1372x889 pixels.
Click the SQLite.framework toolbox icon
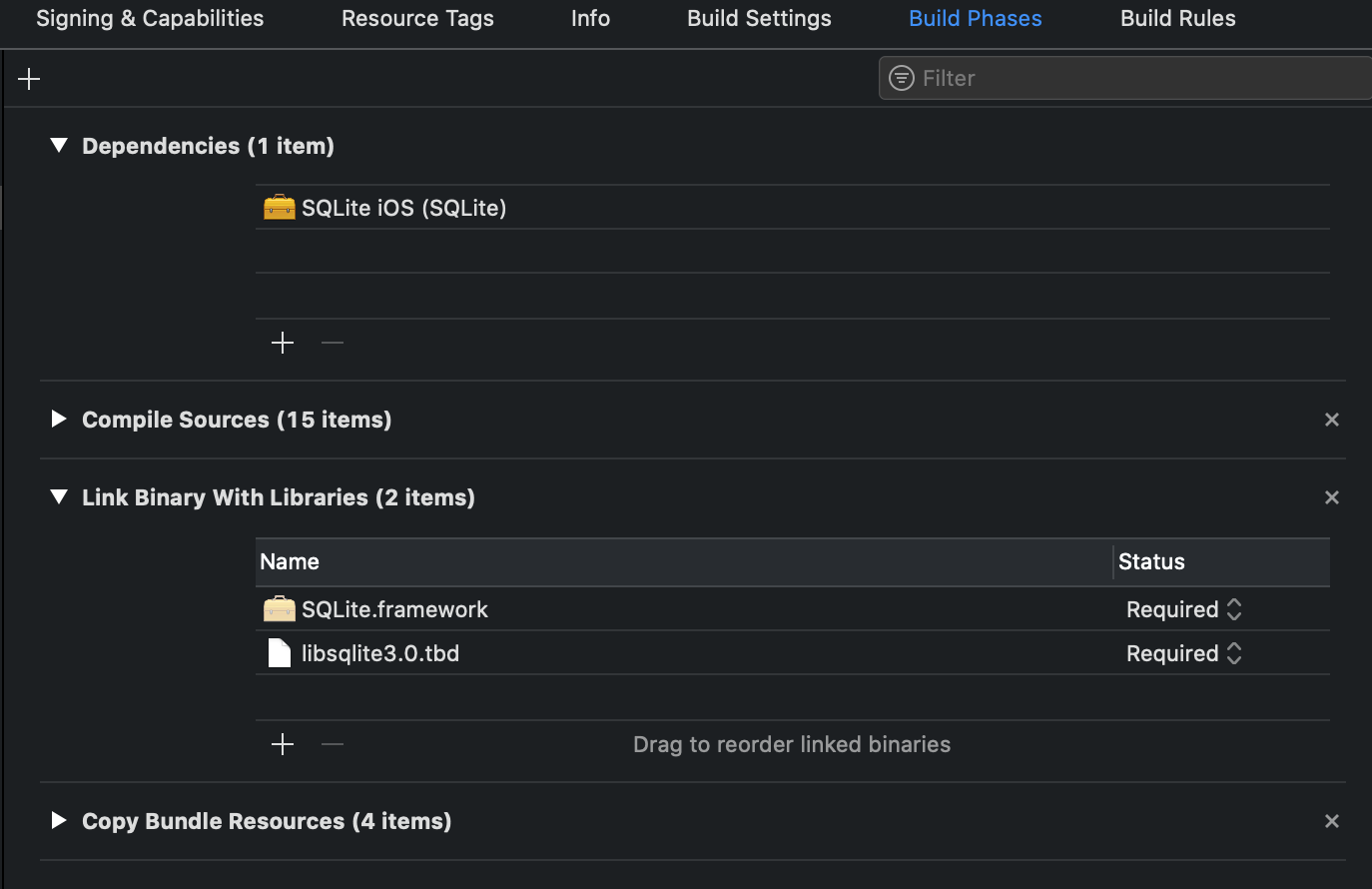pos(280,608)
